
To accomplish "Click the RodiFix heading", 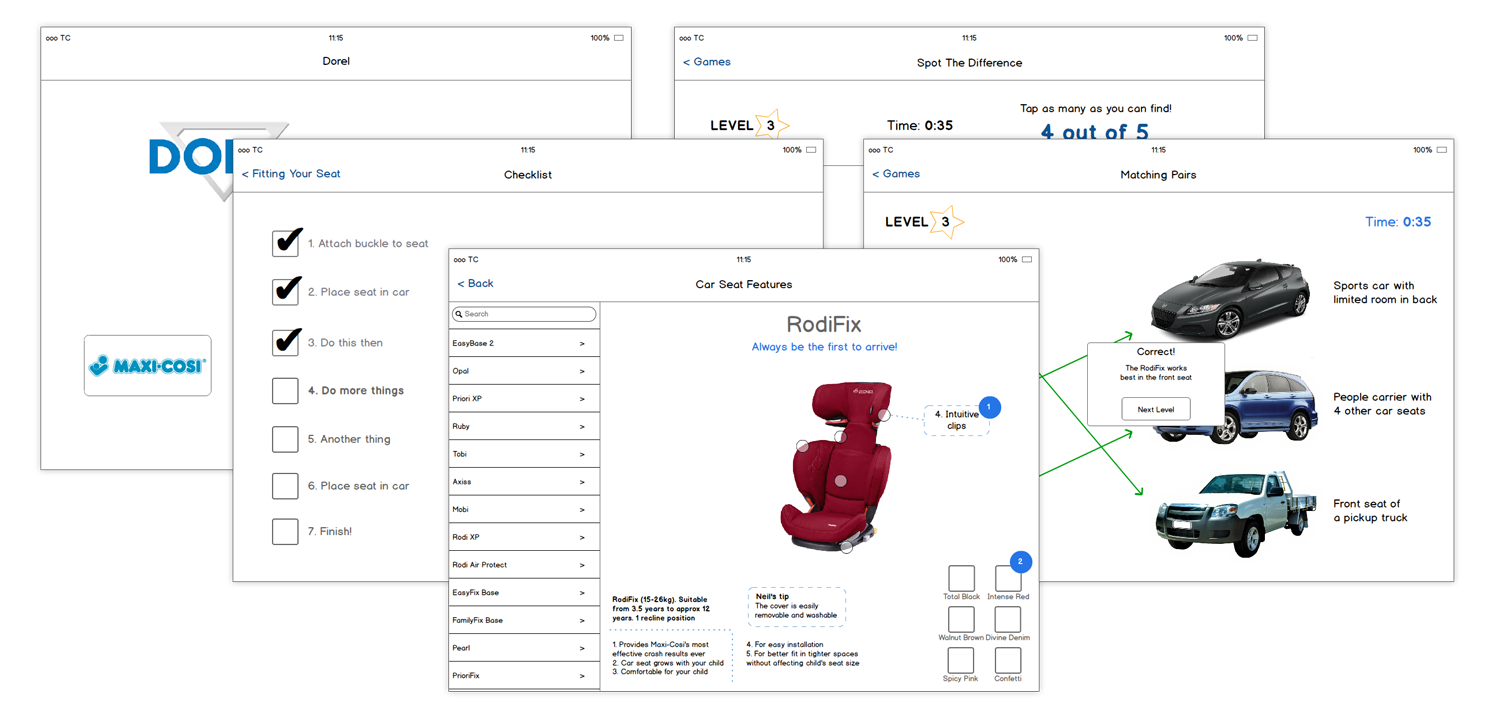I will coord(824,324).
